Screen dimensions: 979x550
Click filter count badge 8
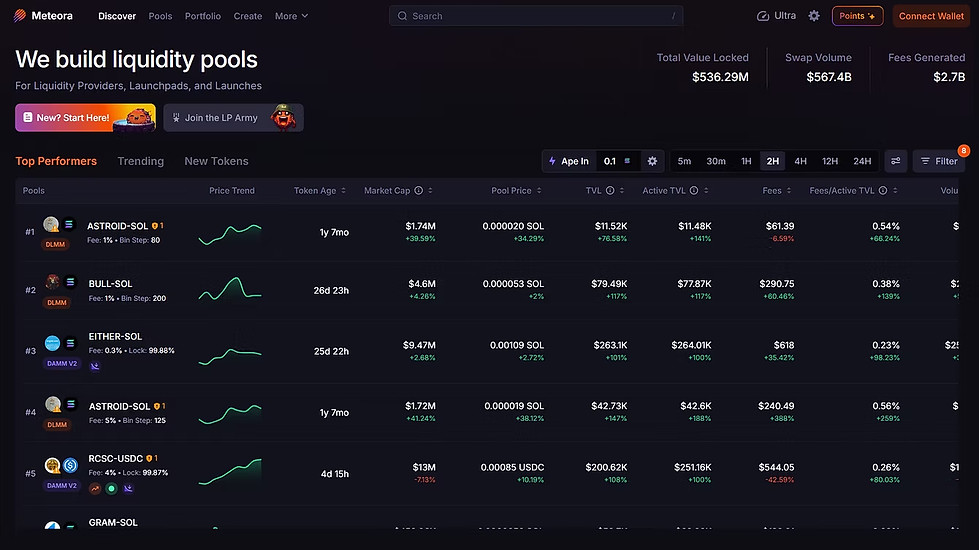[963, 150]
